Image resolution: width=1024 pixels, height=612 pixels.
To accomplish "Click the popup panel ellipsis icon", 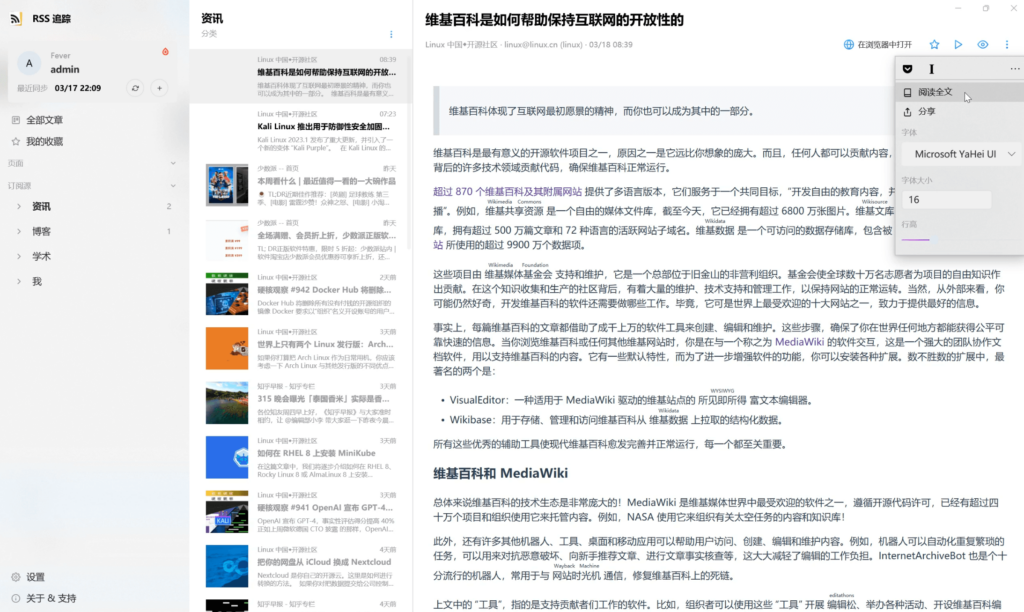I will pos(1014,69).
